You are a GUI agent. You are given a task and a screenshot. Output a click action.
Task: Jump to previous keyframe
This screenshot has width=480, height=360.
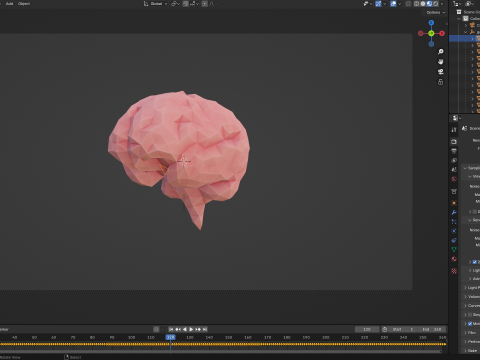click(178, 329)
